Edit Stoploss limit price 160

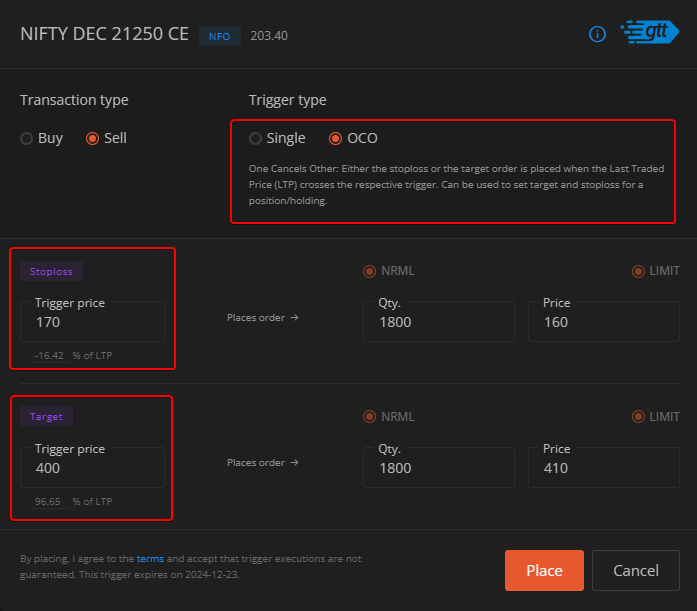[604, 322]
